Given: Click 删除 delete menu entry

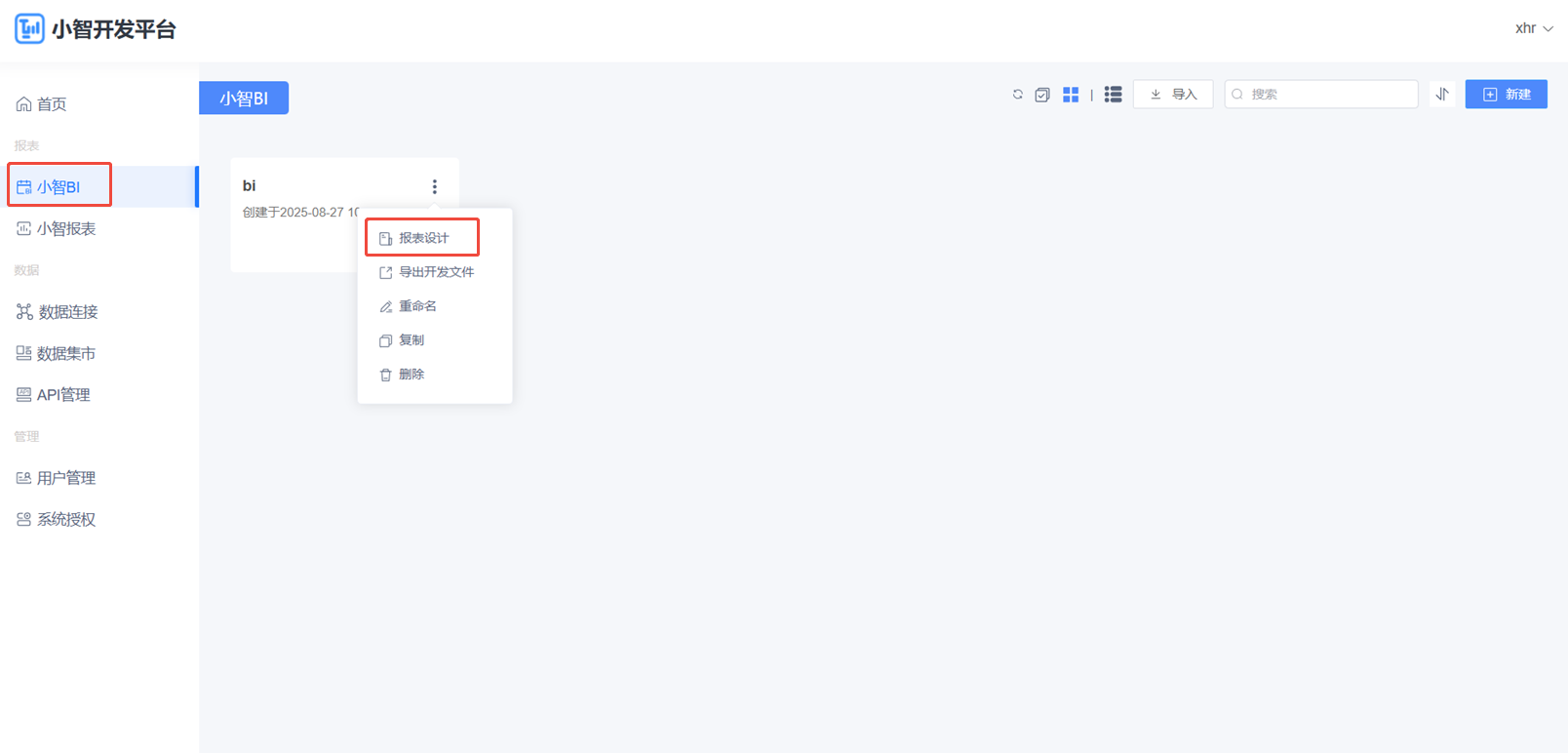Looking at the screenshot, I should click(411, 375).
